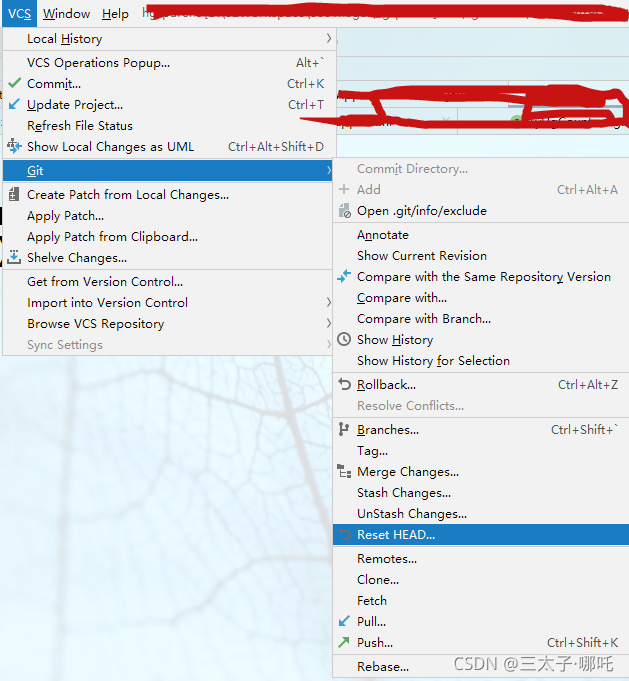This screenshot has height=681, width=629.
Task: Select Show Current Revision
Action: click(x=481, y=255)
